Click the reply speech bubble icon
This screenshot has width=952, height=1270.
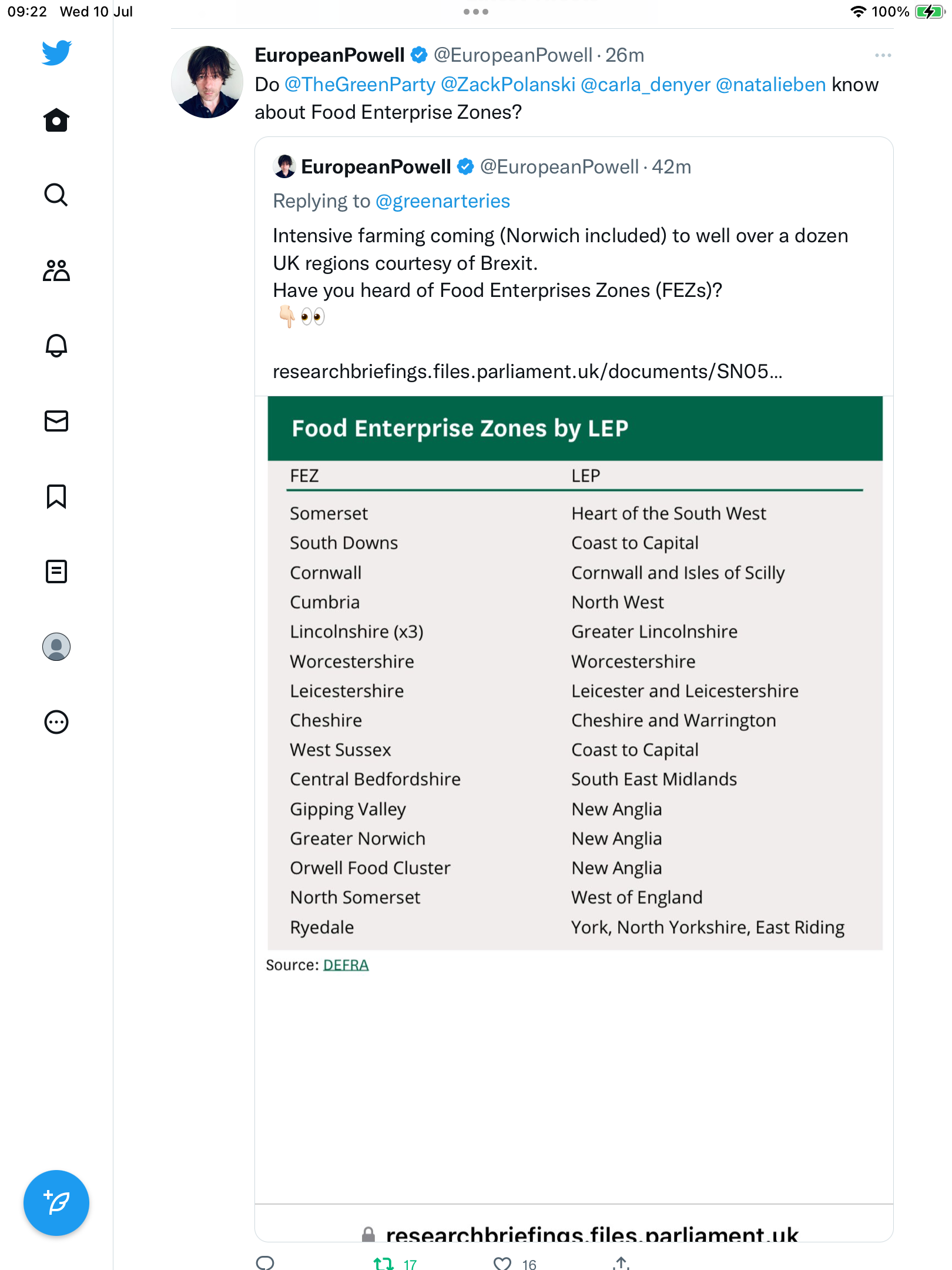[266, 1263]
